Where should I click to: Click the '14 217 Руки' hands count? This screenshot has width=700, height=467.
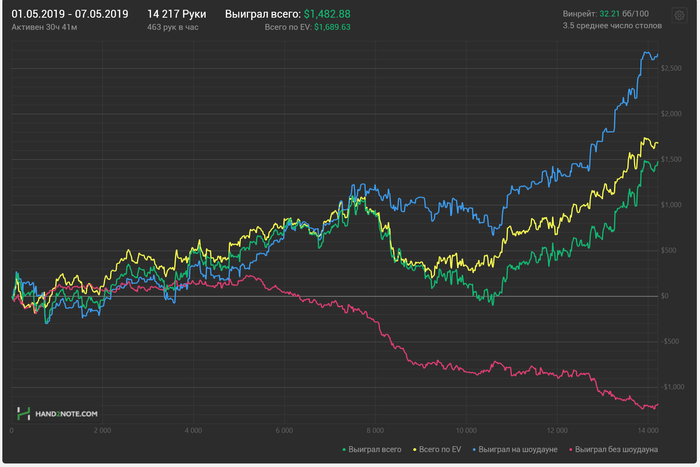(177, 14)
